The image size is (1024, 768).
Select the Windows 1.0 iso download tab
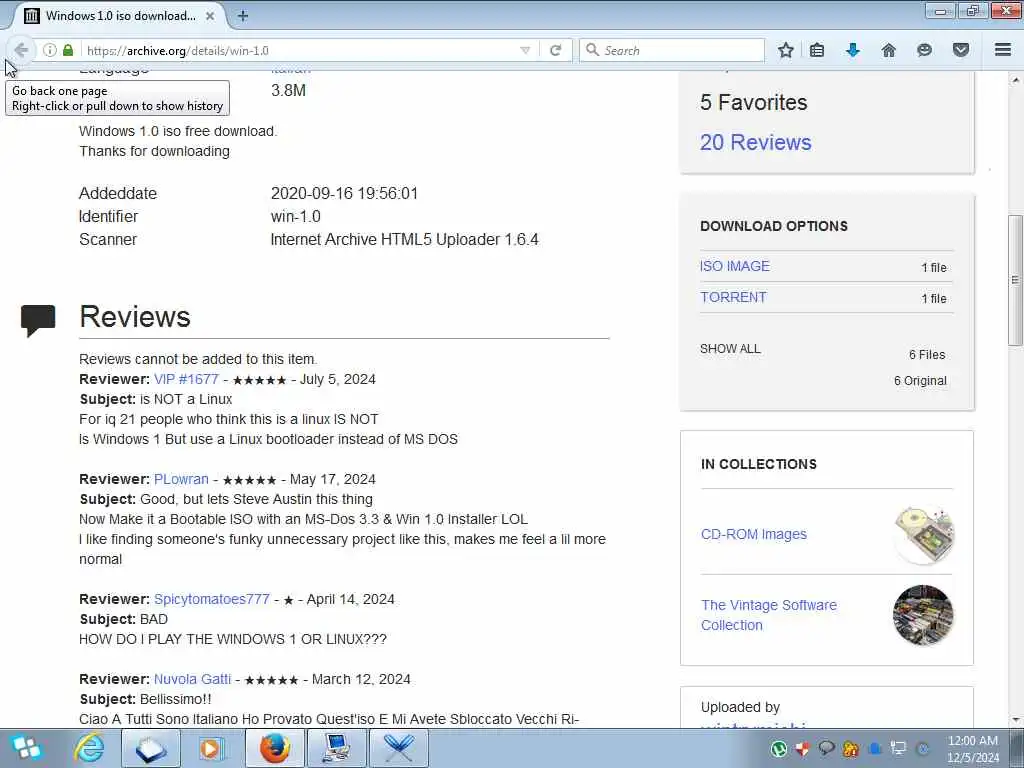pyautogui.click(x=120, y=16)
